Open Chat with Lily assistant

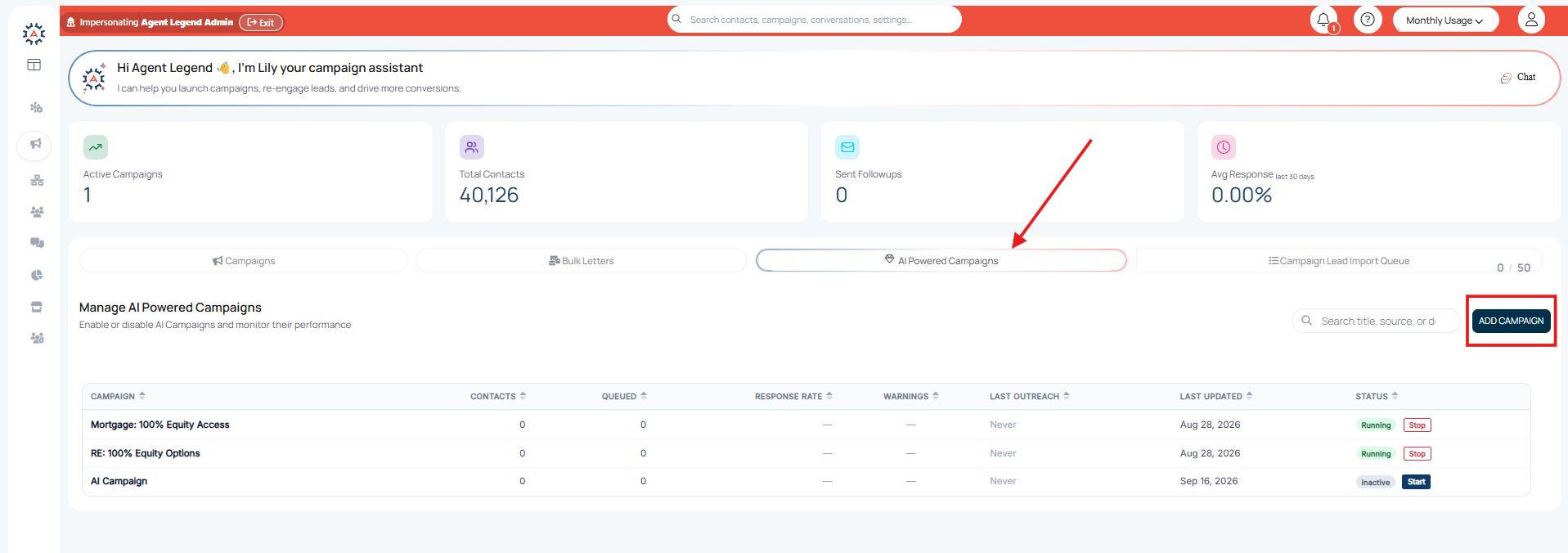click(x=1518, y=77)
